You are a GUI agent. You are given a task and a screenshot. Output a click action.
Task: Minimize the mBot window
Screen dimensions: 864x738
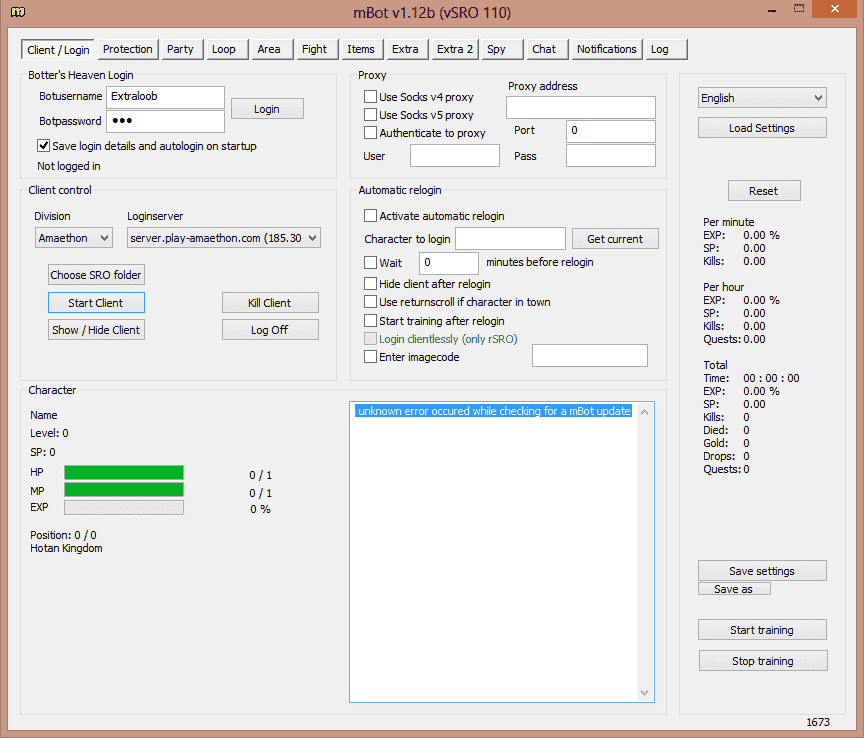click(x=772, y=10)
